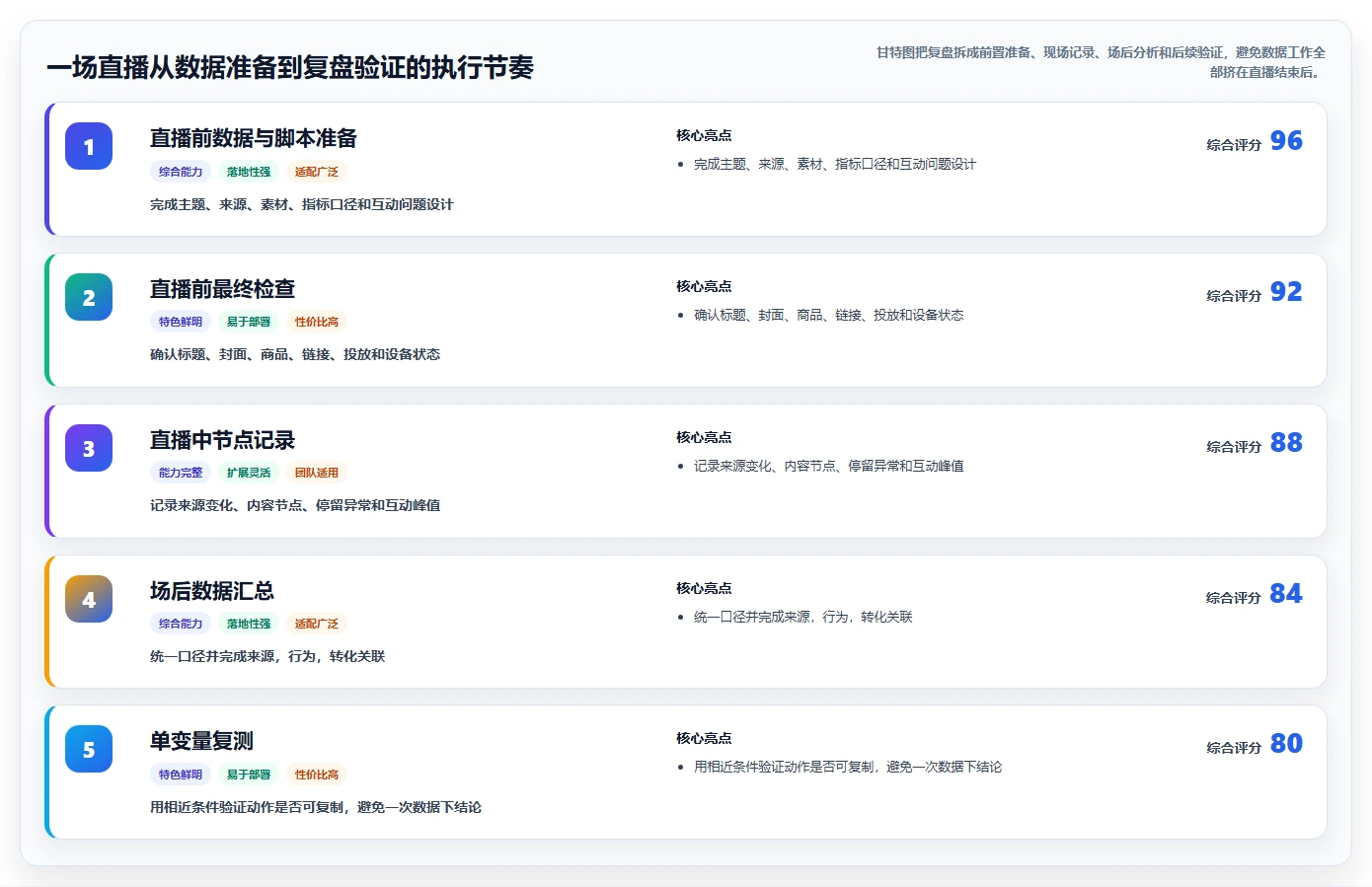1372x887 pixels.
Task: Select 综合能力 tag in 场后数据汇总 card
Action: click(x=181, y=624)
